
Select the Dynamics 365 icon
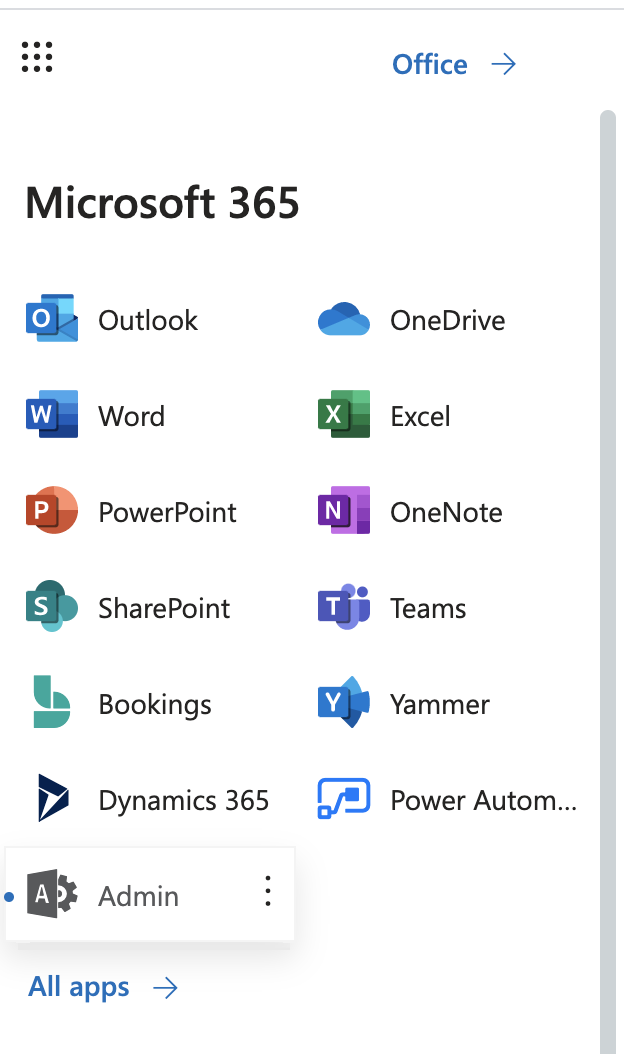click(51, 800)
